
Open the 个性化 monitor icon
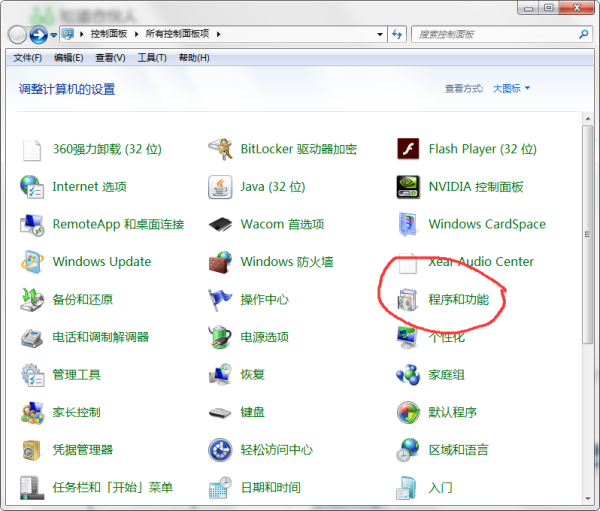pyautogui.click(x=407, y=337)
